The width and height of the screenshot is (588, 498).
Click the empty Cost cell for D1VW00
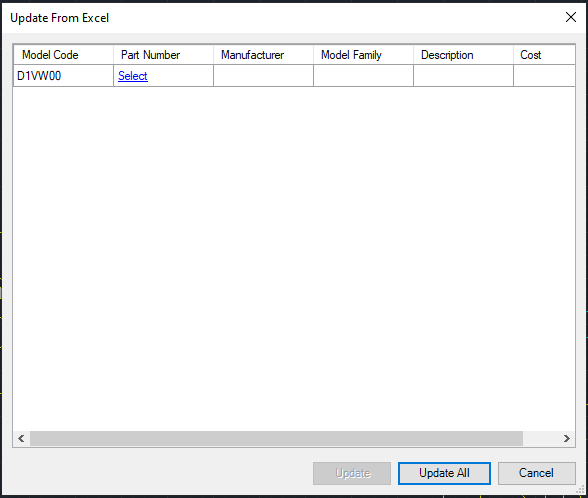(544, 76)
